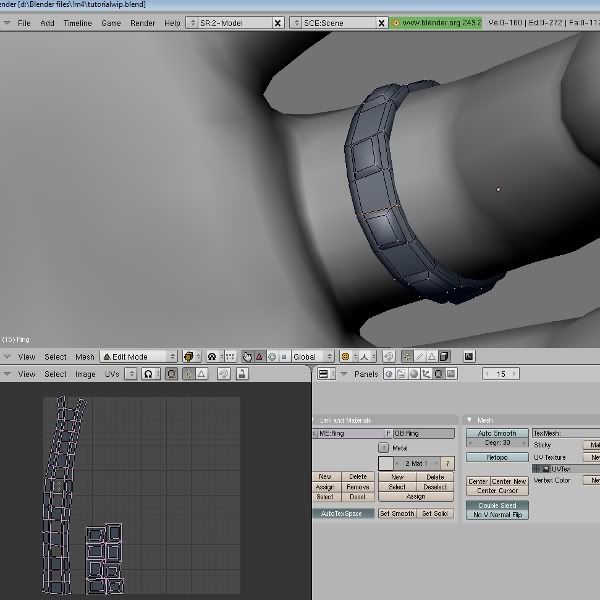Viewport: 600px width, 600px height.
Task: Open SR:2-Model screen selector arrows
Action: 192,23
